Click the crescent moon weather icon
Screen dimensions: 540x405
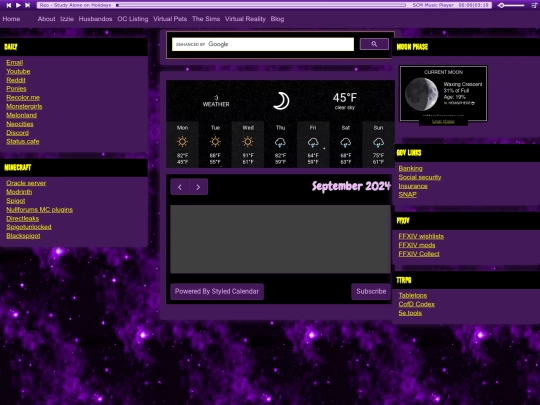[x=281, y=101]
